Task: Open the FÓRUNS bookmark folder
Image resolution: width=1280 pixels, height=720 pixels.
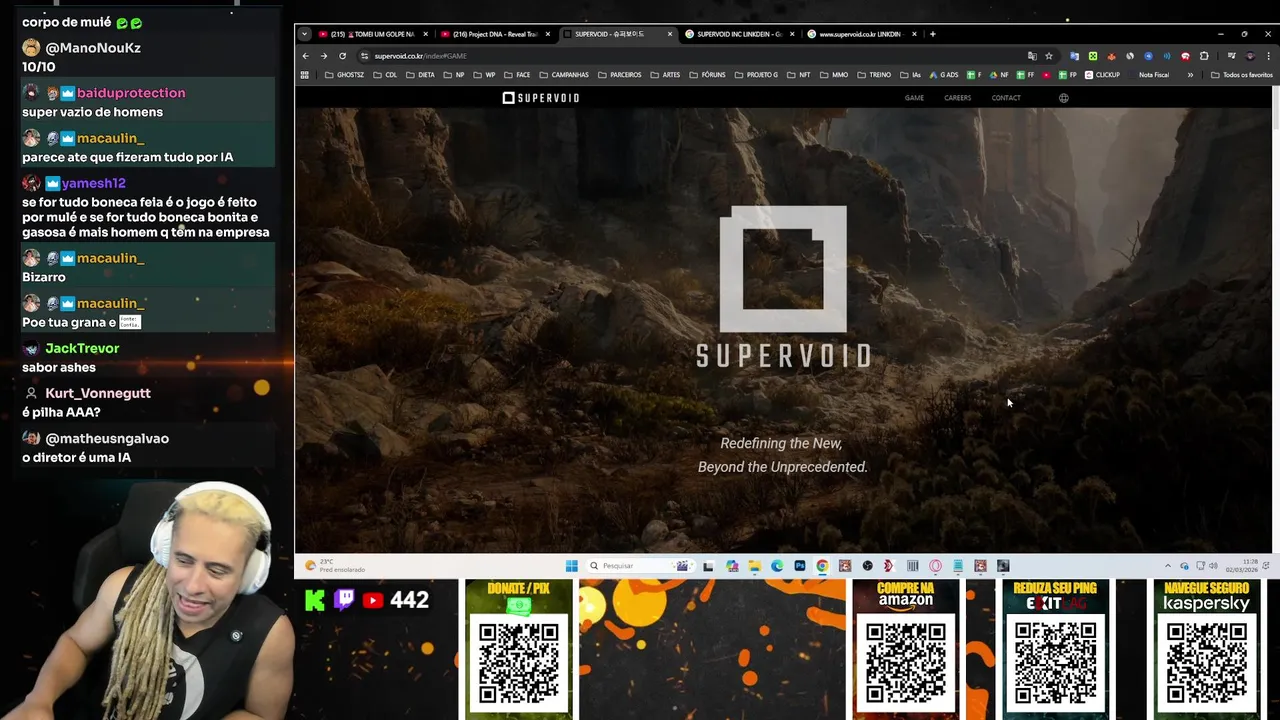Action: coord(707,75)
